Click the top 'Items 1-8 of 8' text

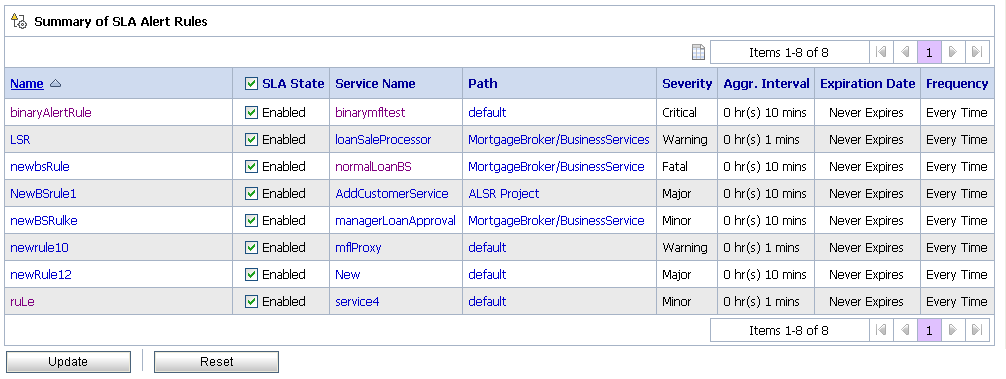click(789, 52)
